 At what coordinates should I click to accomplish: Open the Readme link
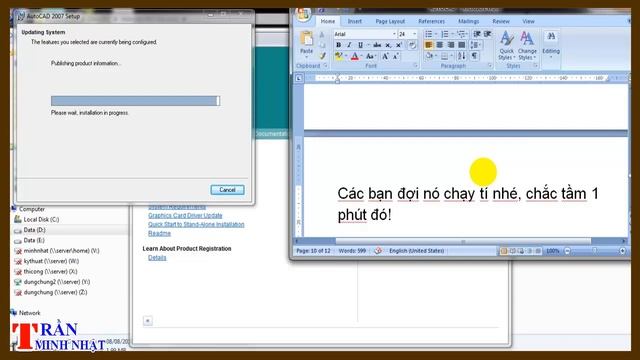159,233
